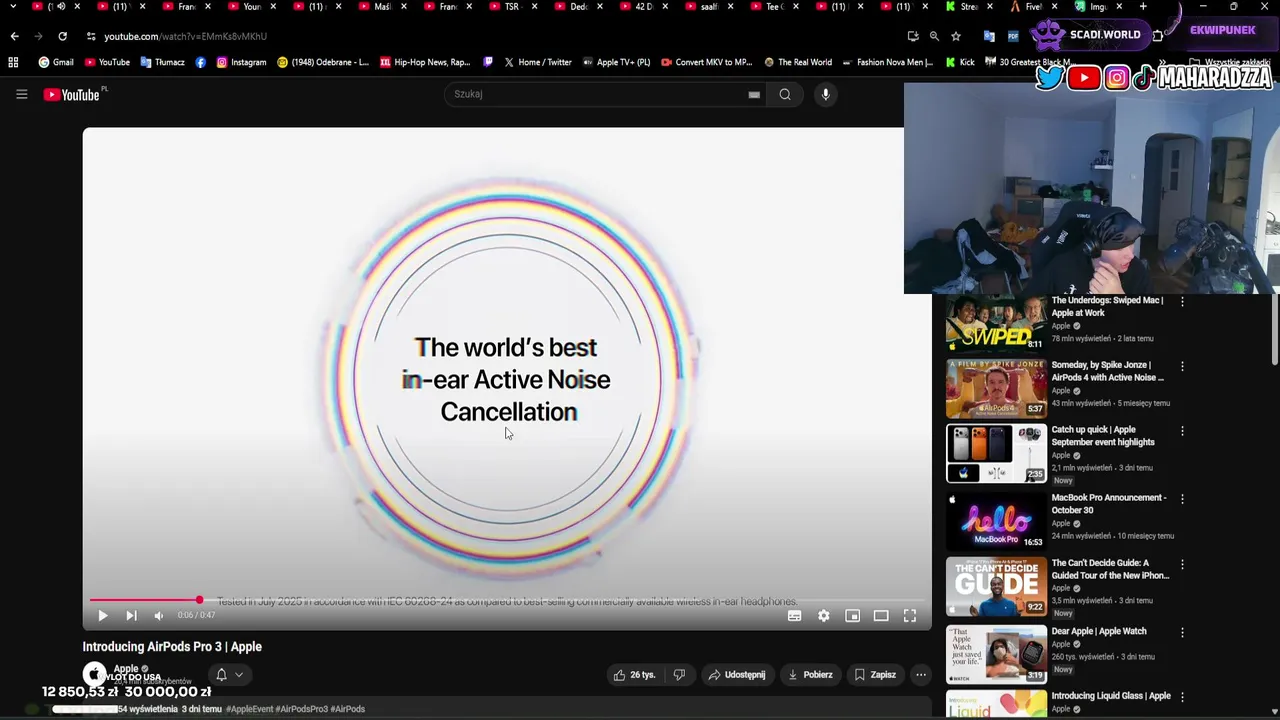Open options menu for Someday by Spike Jonze
Screen dimensions: 1280x720
(x=1182, y=366)
